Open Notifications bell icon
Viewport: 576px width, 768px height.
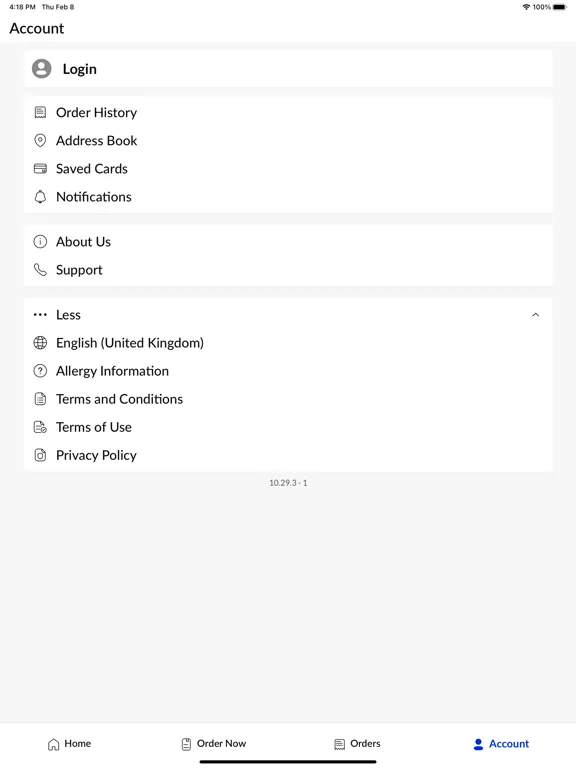(40, 197)
